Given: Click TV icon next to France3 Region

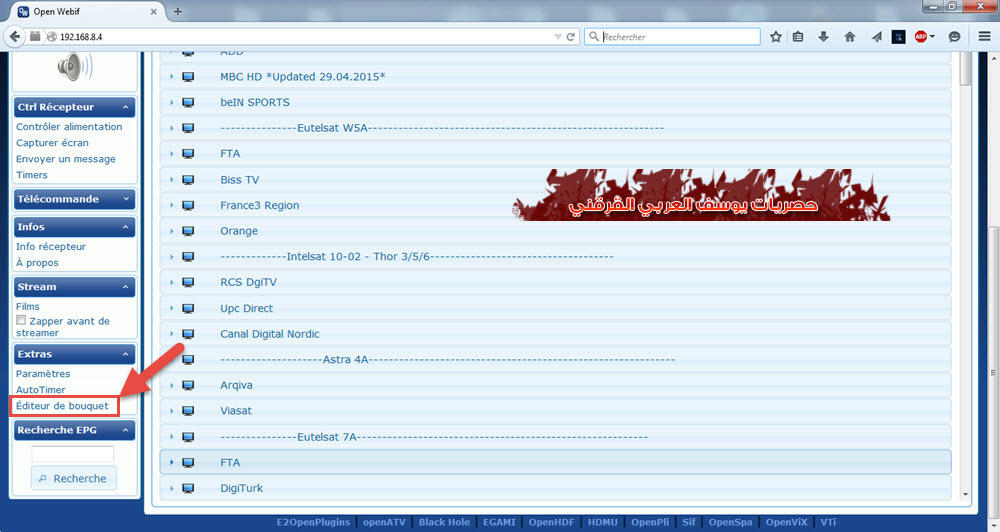Looking at the screenshot, I should 188,205.
